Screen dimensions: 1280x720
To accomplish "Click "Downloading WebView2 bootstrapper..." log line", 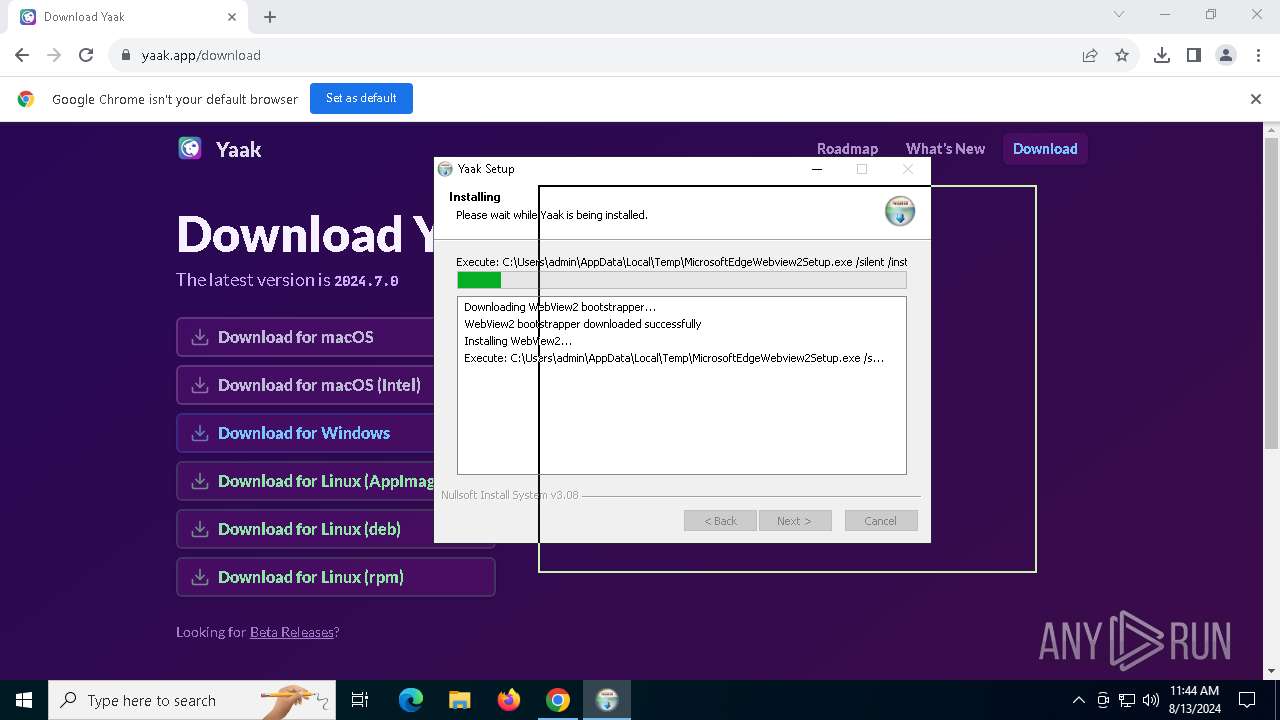I will [560, 307].
